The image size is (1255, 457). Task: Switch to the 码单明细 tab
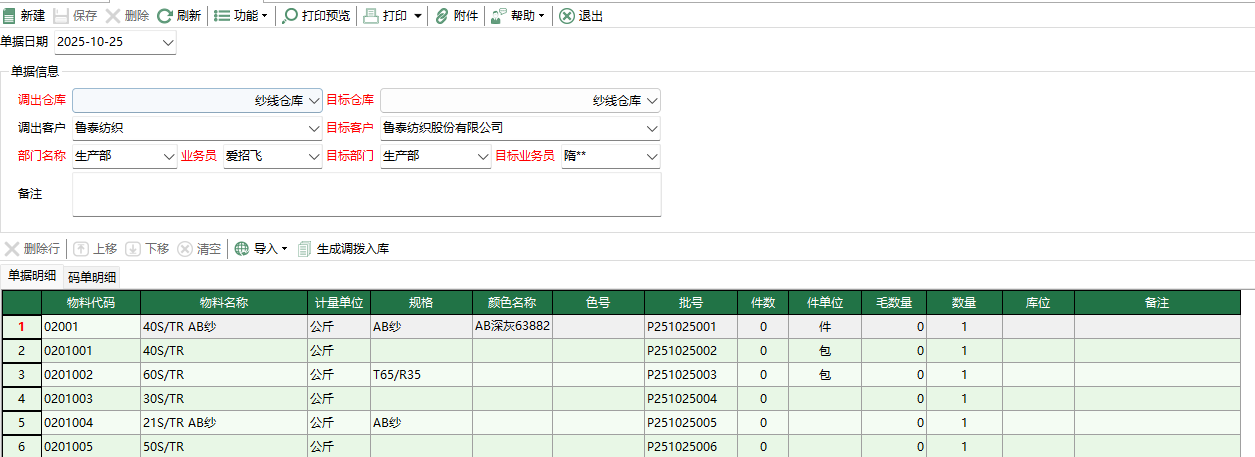[x=91, y=277]
